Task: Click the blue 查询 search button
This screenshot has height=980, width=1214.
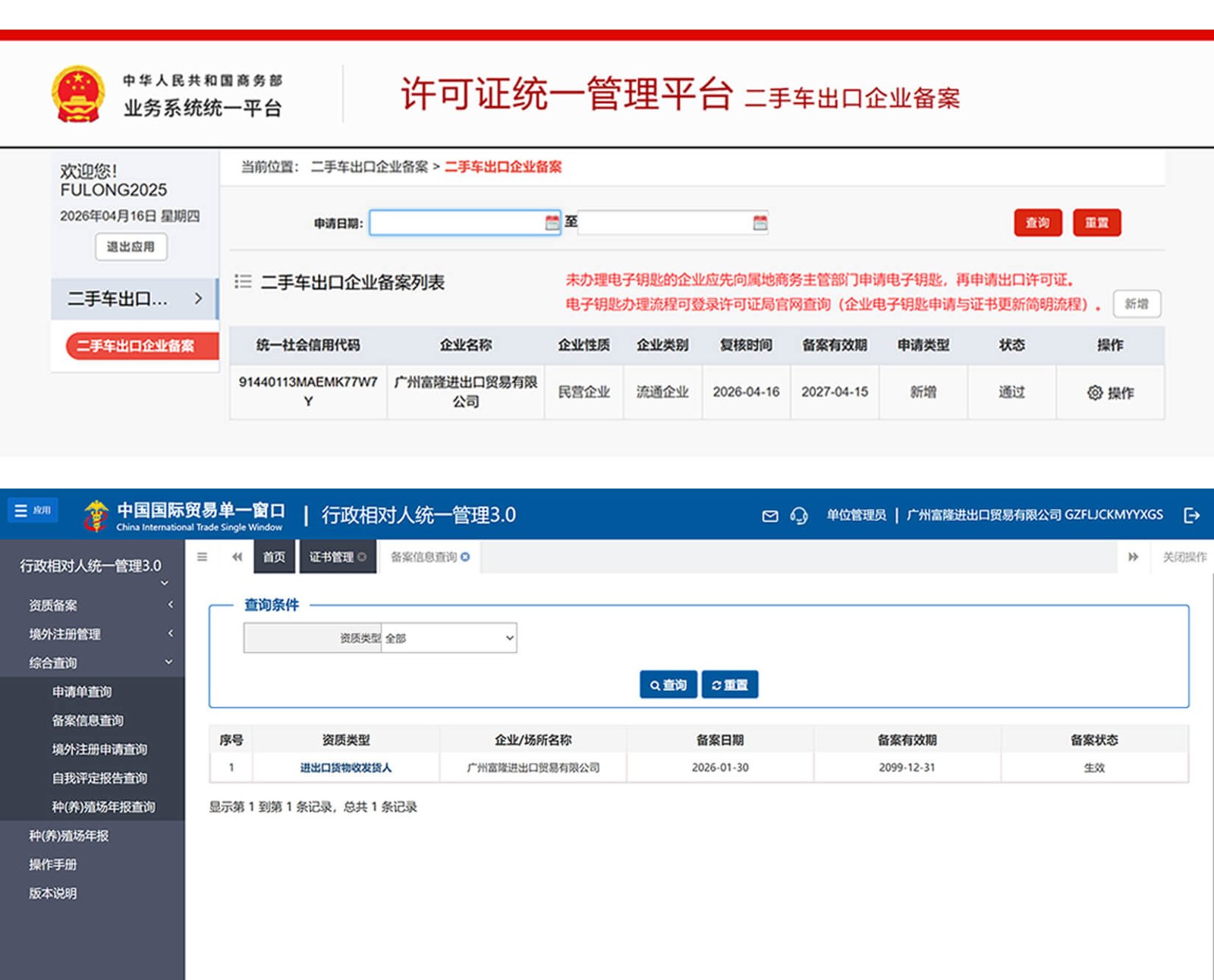Action: 668,684
